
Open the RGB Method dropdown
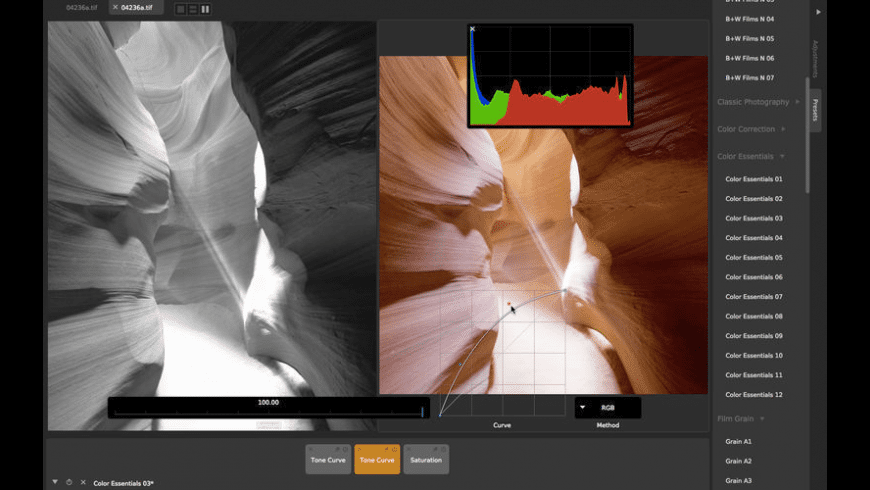click(x=607, y=408)
